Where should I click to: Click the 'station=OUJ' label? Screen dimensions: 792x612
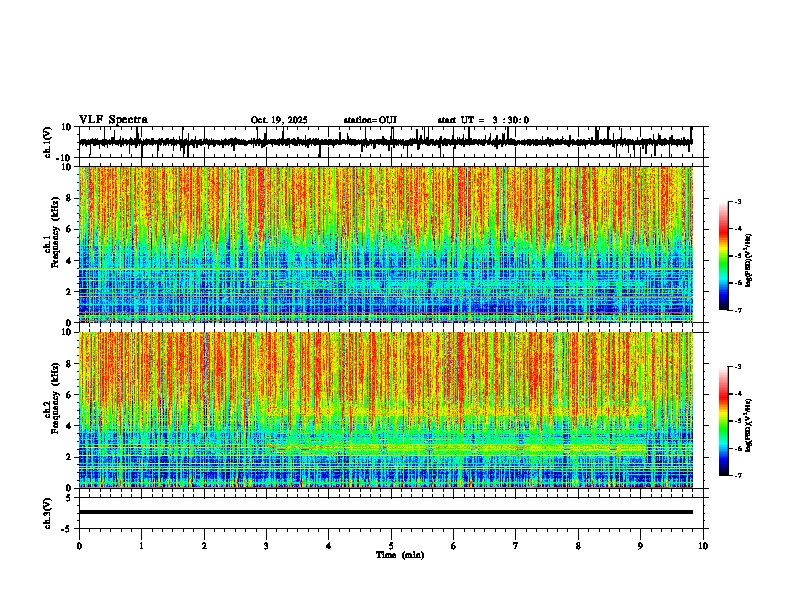tap(370, 120)
